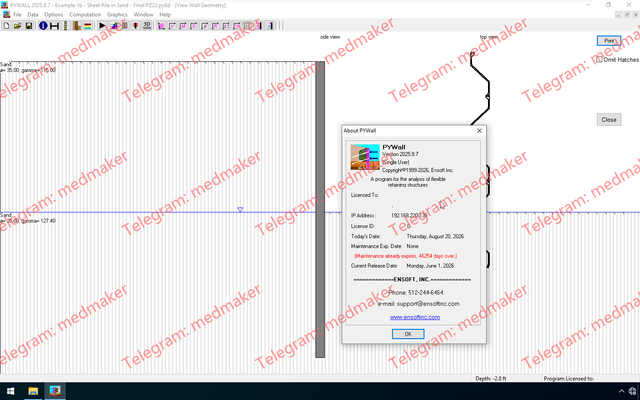The height and width of the screenshot is (400, 640).
Task: Click the red downward arrow toolbar icon
Action: pyautogui.click(x=136, y=26)
